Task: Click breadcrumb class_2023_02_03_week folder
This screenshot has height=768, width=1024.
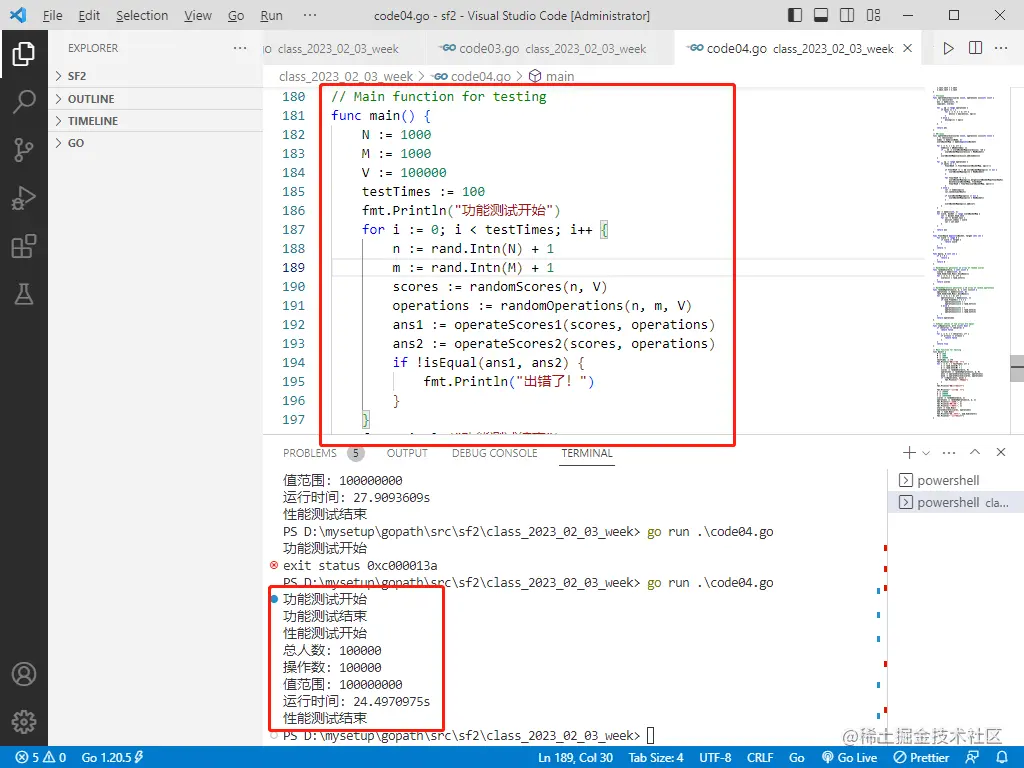Action: 345,76
